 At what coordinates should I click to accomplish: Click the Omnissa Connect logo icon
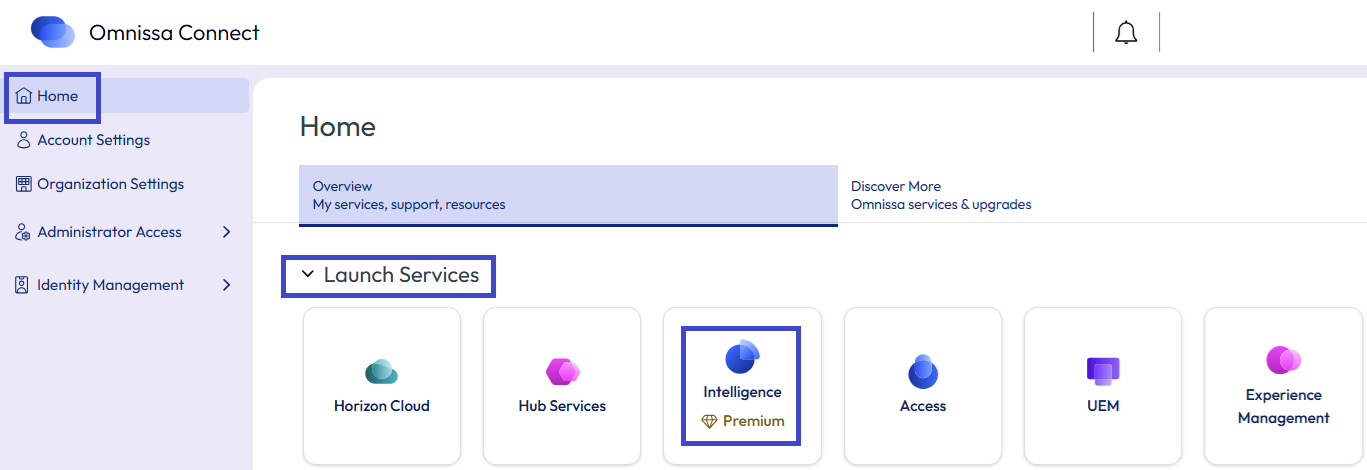point(53,32)
